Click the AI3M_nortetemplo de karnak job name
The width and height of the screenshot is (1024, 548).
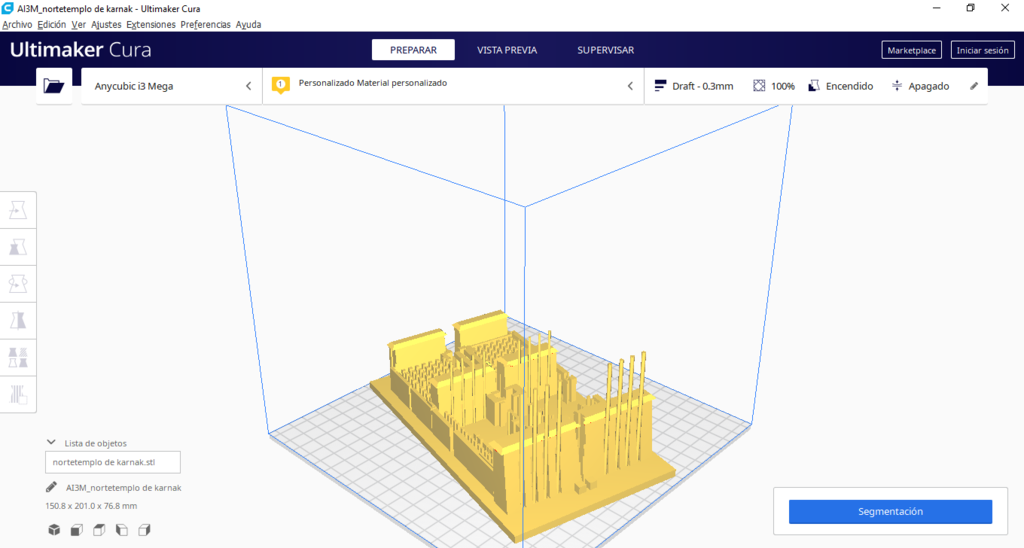123,487
